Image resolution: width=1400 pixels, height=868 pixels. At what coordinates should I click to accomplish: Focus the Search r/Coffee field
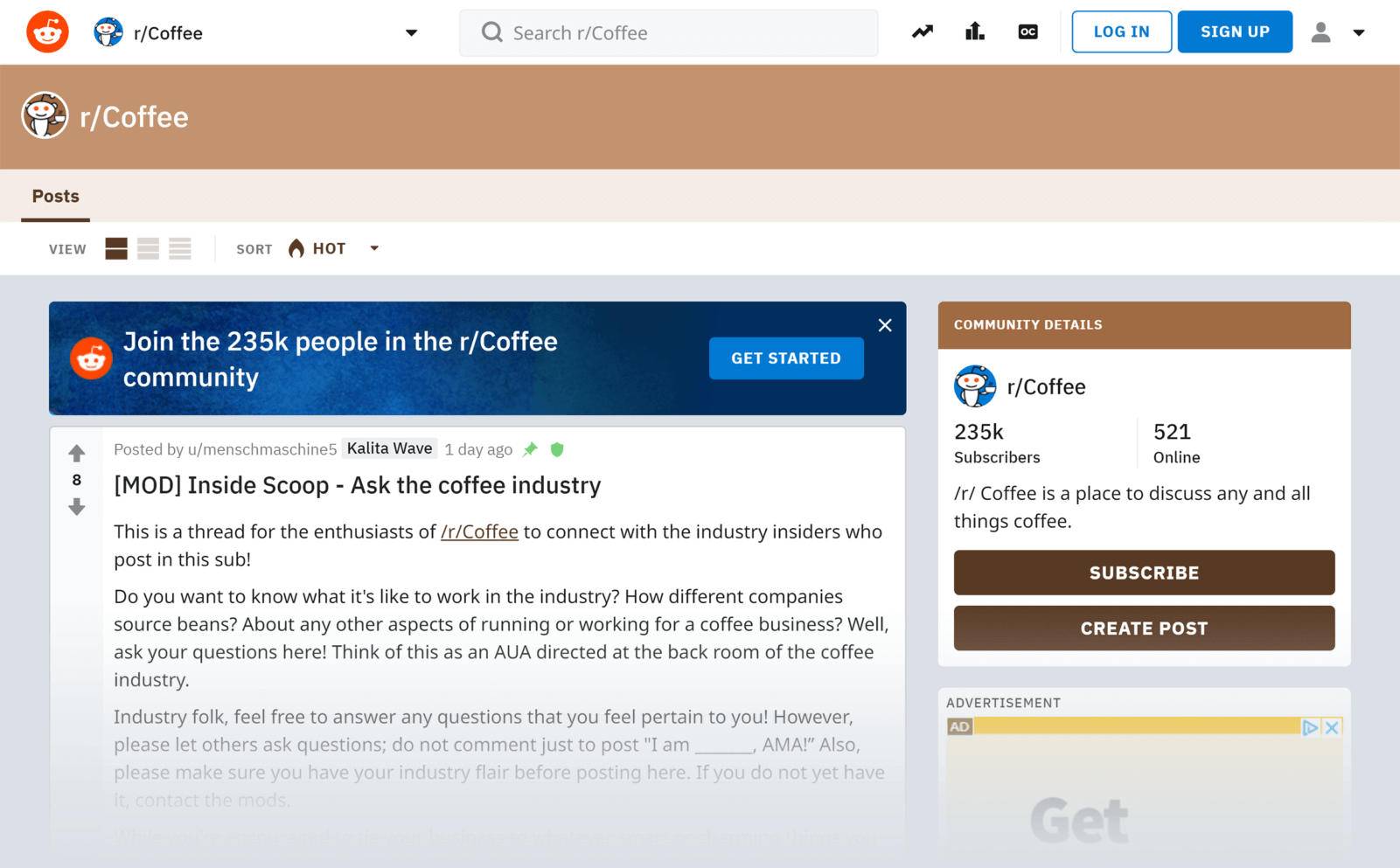click(669, 33)
